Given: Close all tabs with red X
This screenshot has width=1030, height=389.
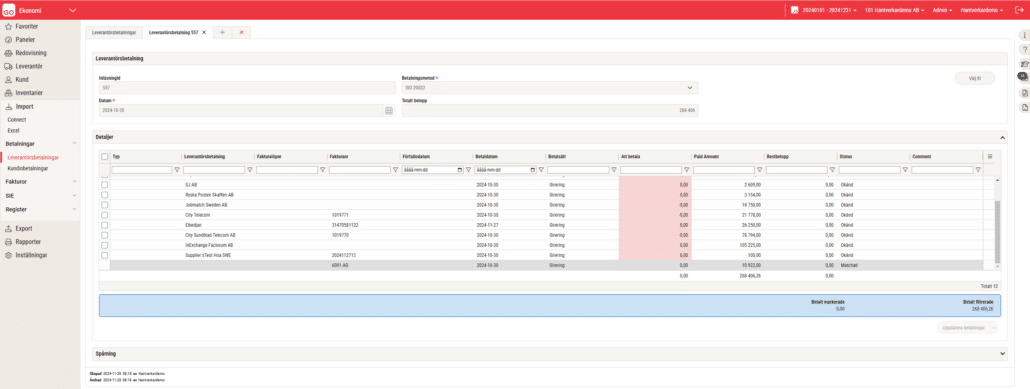Looking at the screenshot, I should click(x=241, y=32).
